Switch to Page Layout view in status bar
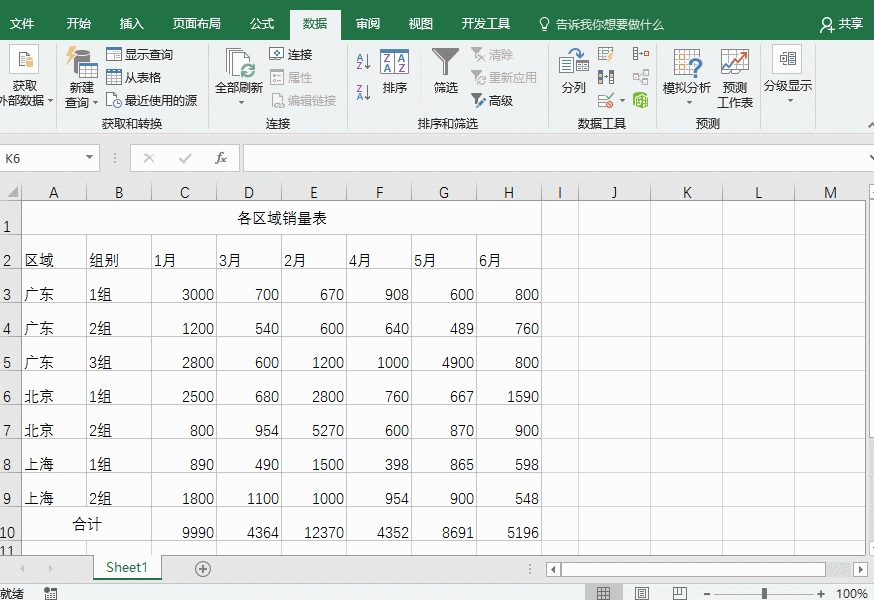 (x=641, y=593)
